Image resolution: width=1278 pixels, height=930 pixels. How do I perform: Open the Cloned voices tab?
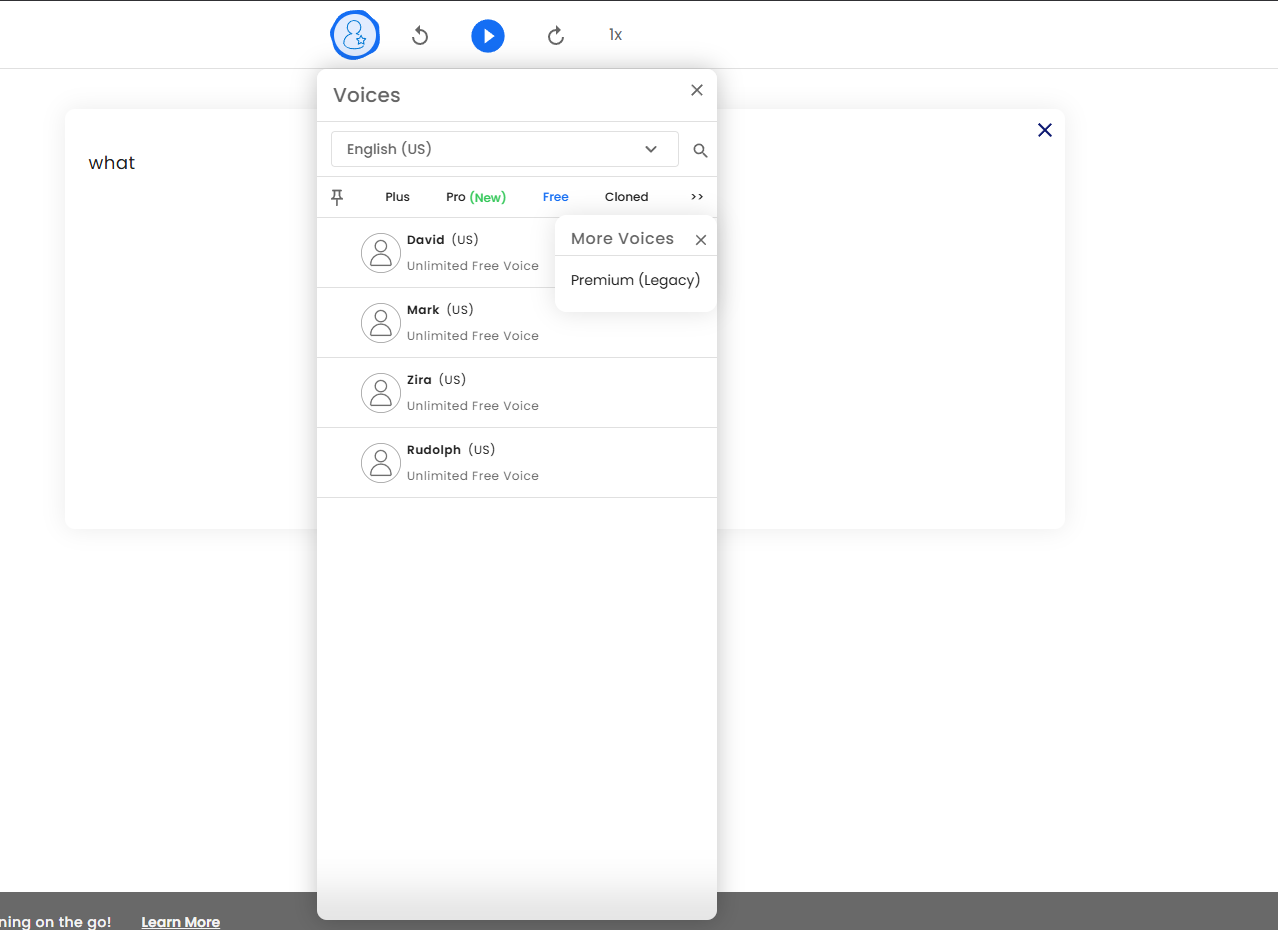tap(627, 197)
